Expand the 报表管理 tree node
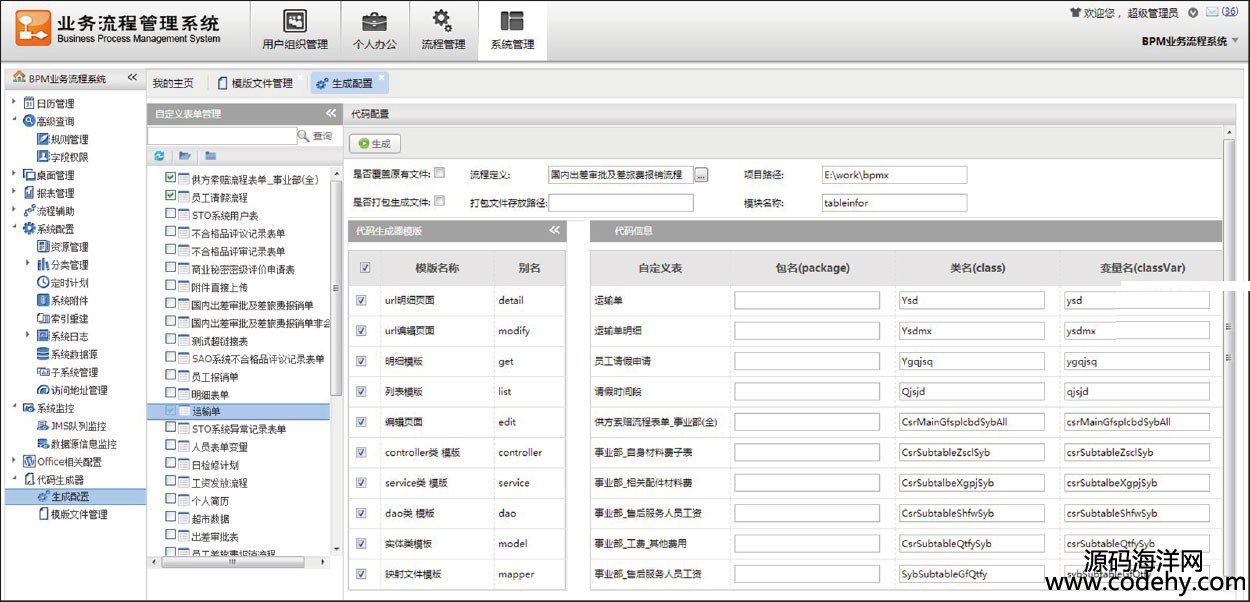The width and height of the screenshot is (1250, 602). tap(13, 192)
